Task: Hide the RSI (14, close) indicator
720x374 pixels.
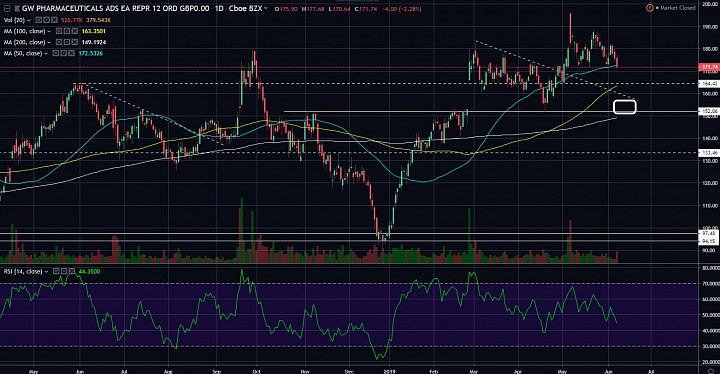Action: [x=56, y=272]
